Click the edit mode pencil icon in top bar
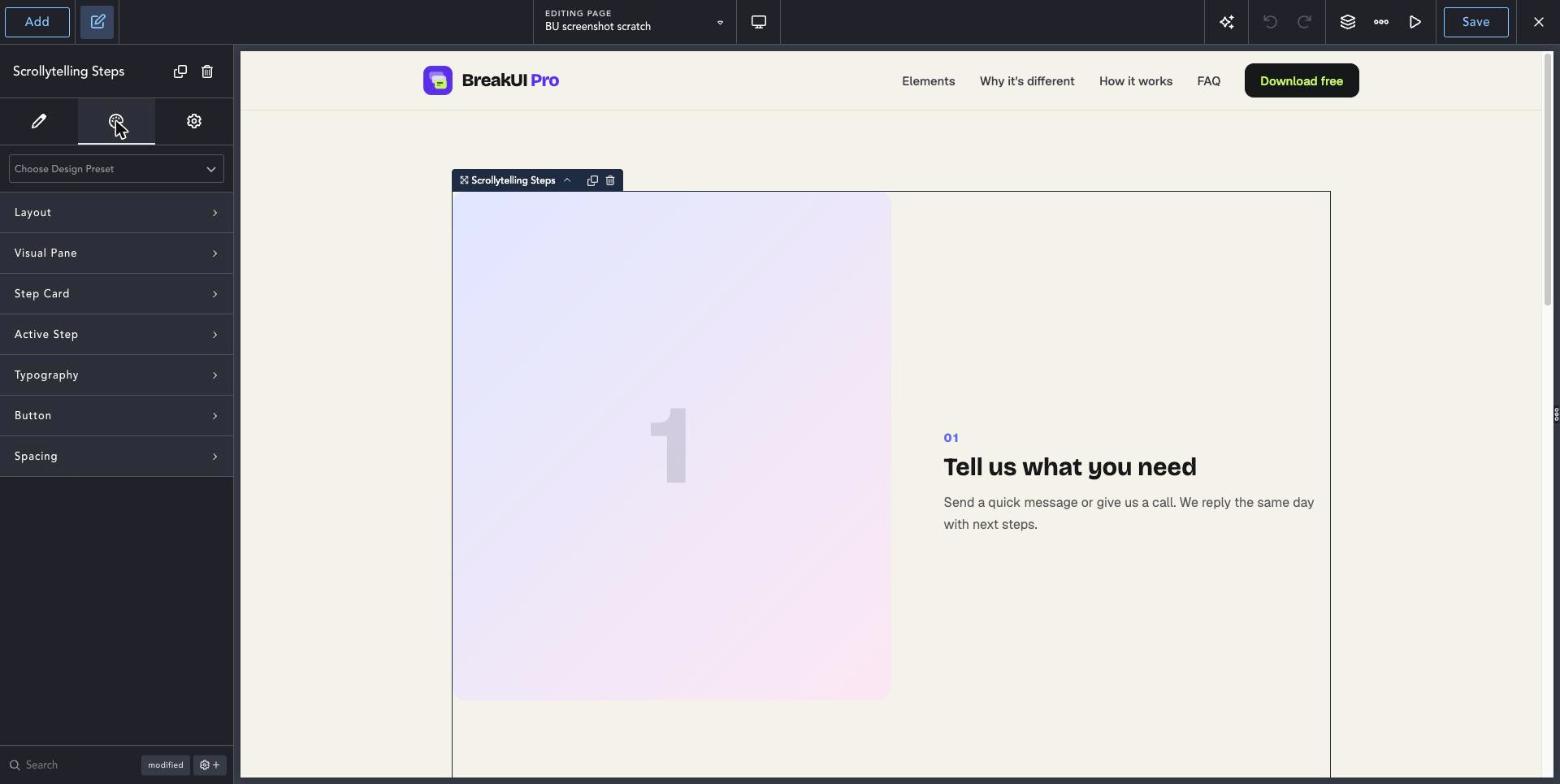 point(98,22)
